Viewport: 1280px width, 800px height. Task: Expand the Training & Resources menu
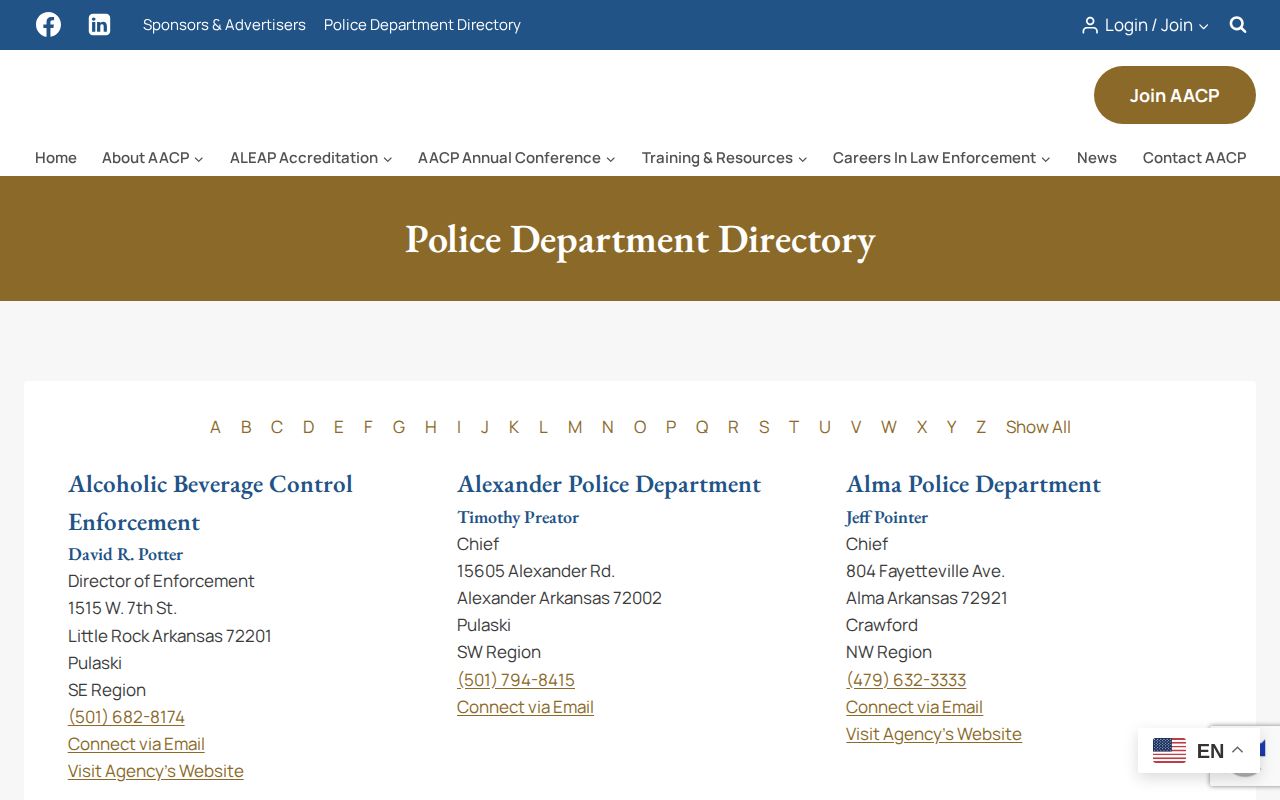point(724,158)
